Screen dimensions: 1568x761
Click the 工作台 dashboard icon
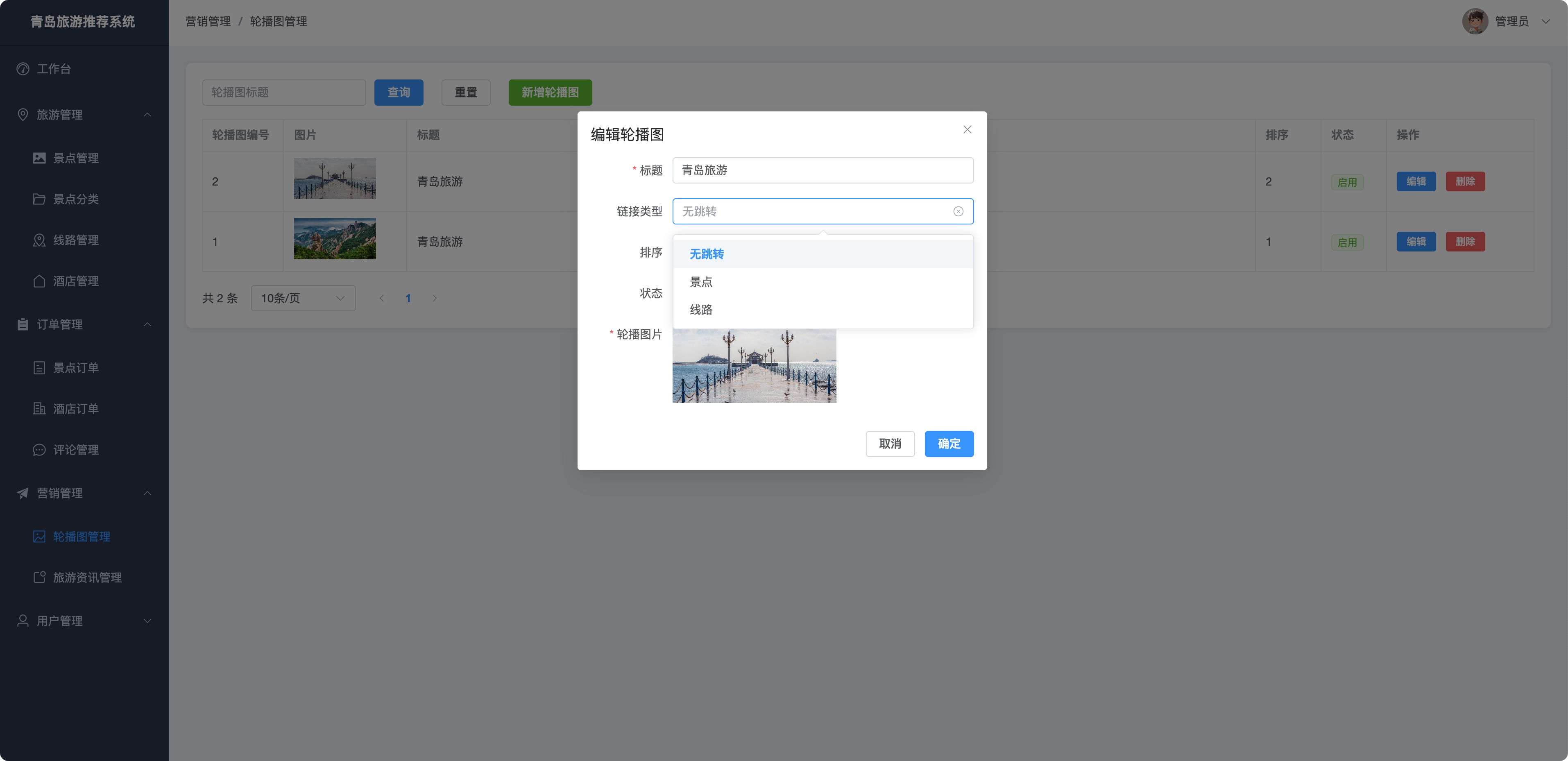point(23,69)
